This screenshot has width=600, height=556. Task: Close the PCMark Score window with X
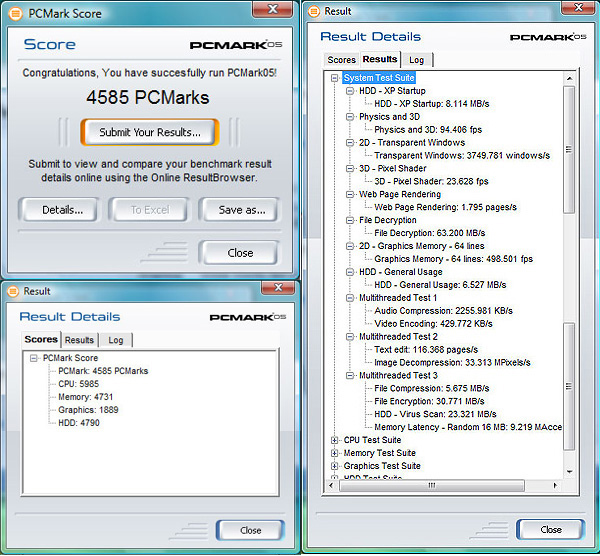tap(272, 9)
